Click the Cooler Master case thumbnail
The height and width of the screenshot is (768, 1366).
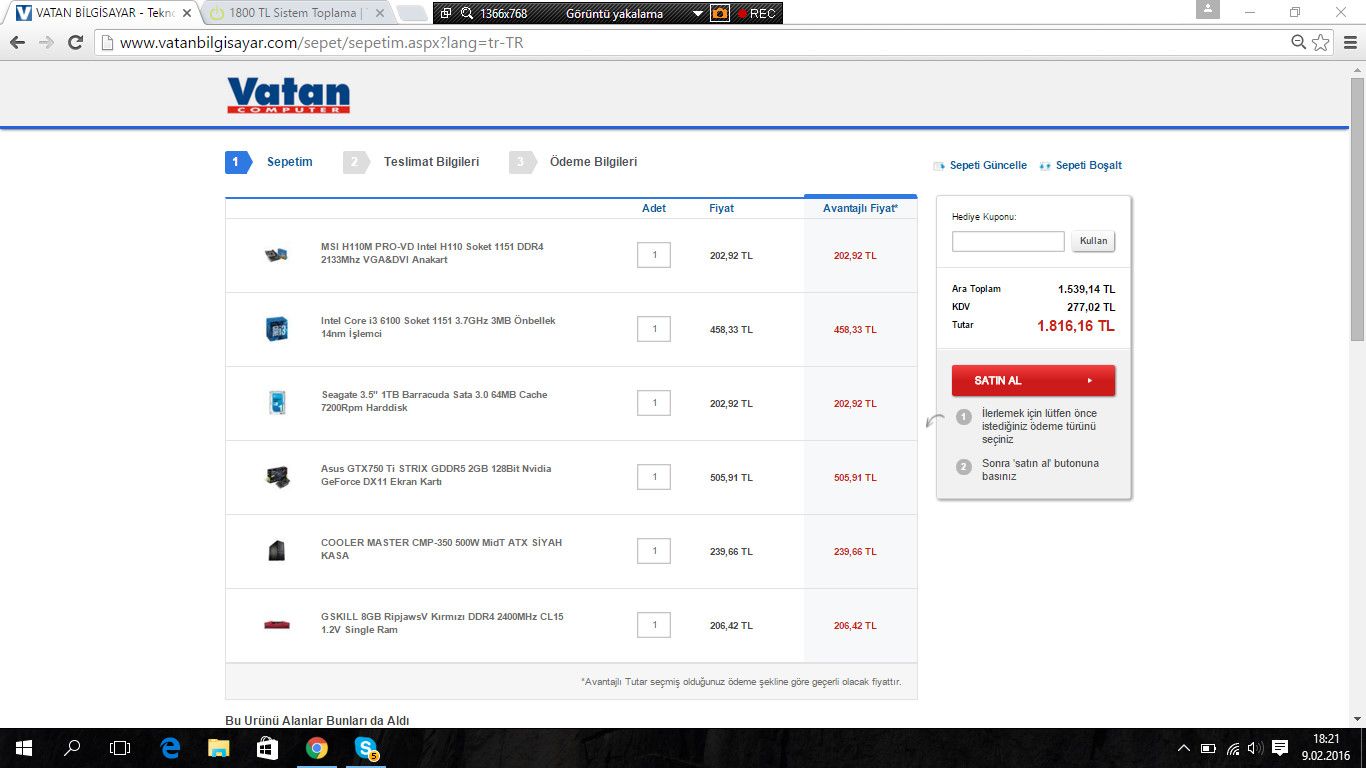(277, 551)
